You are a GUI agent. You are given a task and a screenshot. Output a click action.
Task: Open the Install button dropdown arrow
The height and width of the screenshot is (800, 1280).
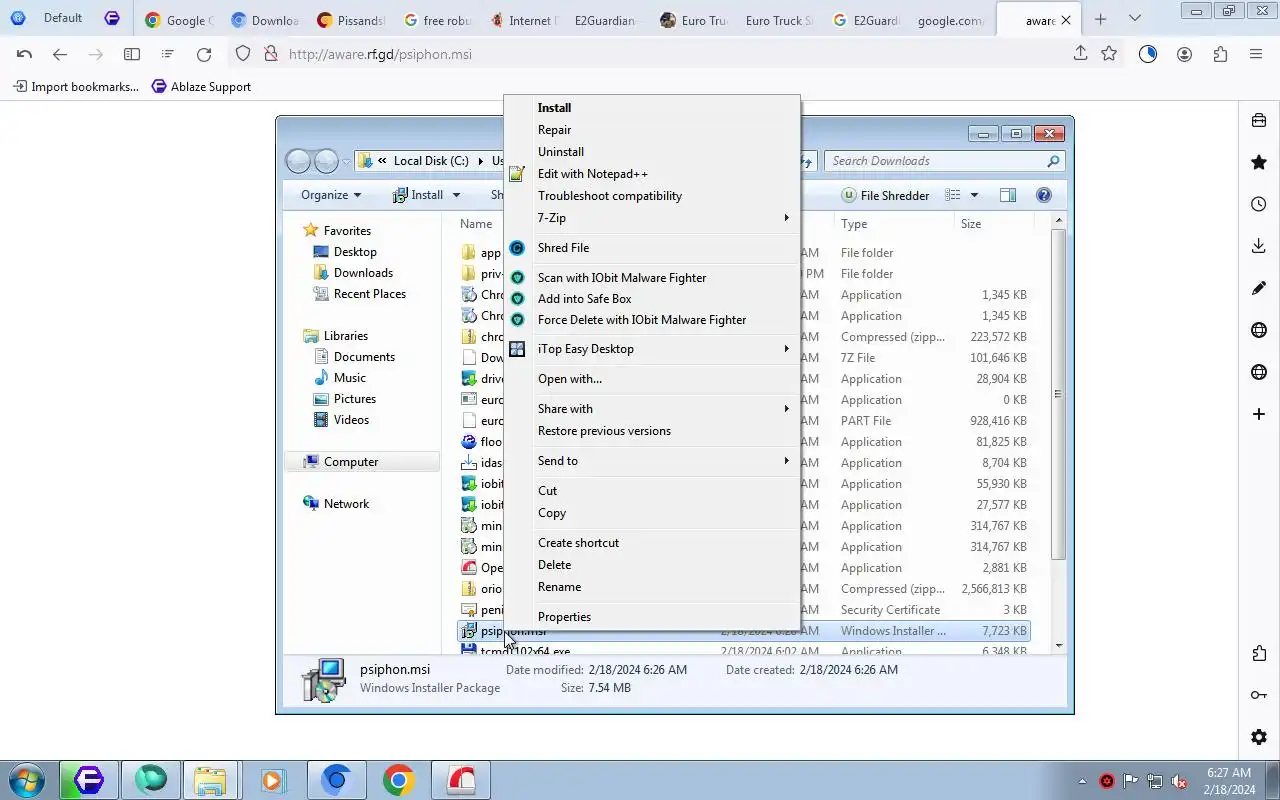[x=456, y=195]
